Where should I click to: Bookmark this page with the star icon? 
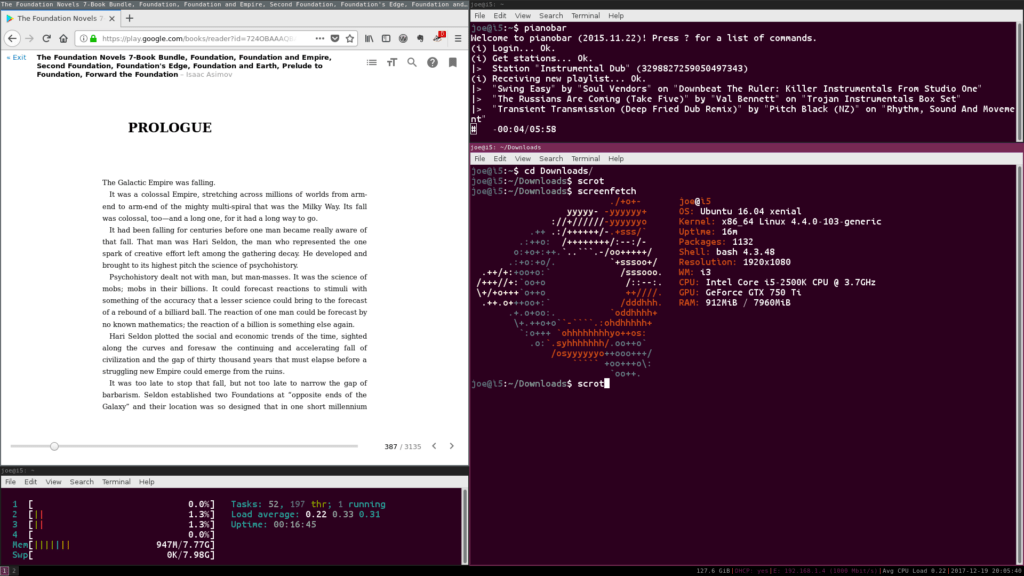tap(350, 39)
